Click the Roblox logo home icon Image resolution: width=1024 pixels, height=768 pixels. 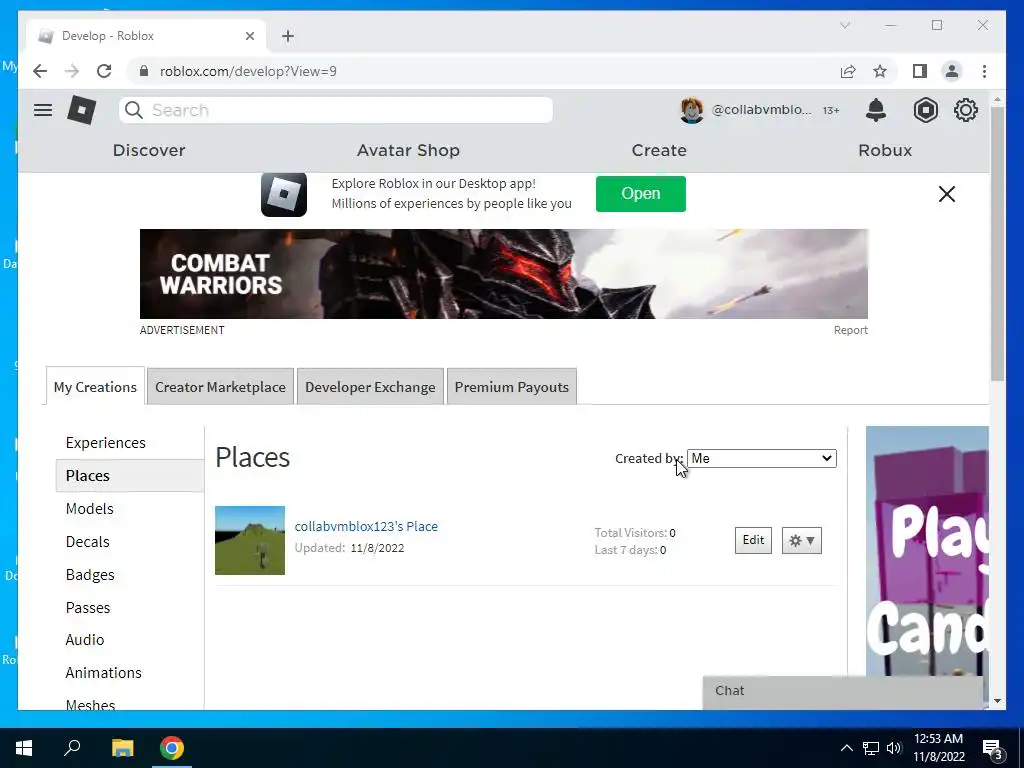tap(82, 110)
